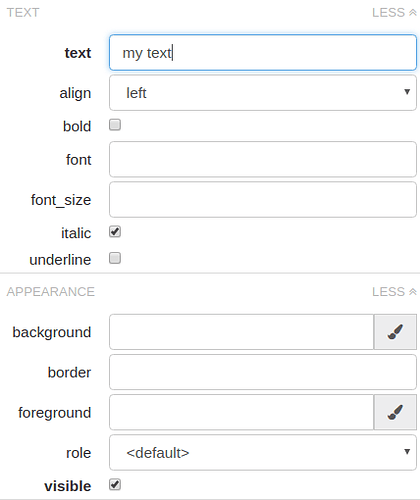Click into the font input field
The height and width of the screenshot is (500, 420).
pyautogui.click(x=263, y=159)
